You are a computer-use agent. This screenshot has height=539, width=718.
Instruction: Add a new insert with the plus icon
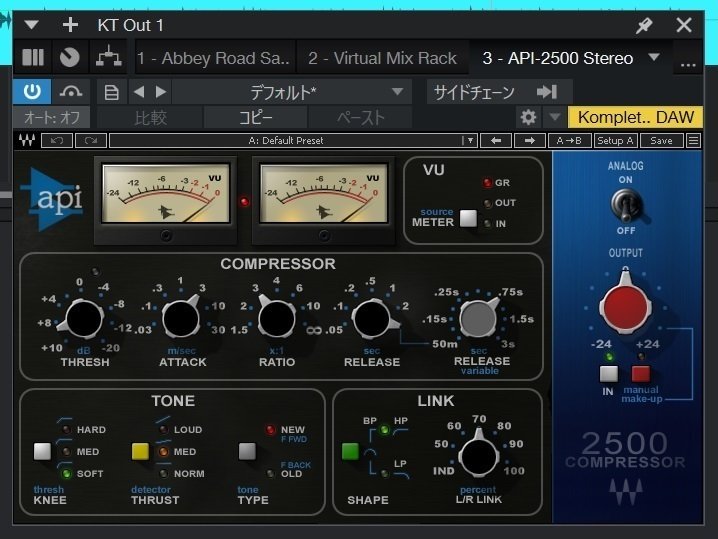click(70, 25)
